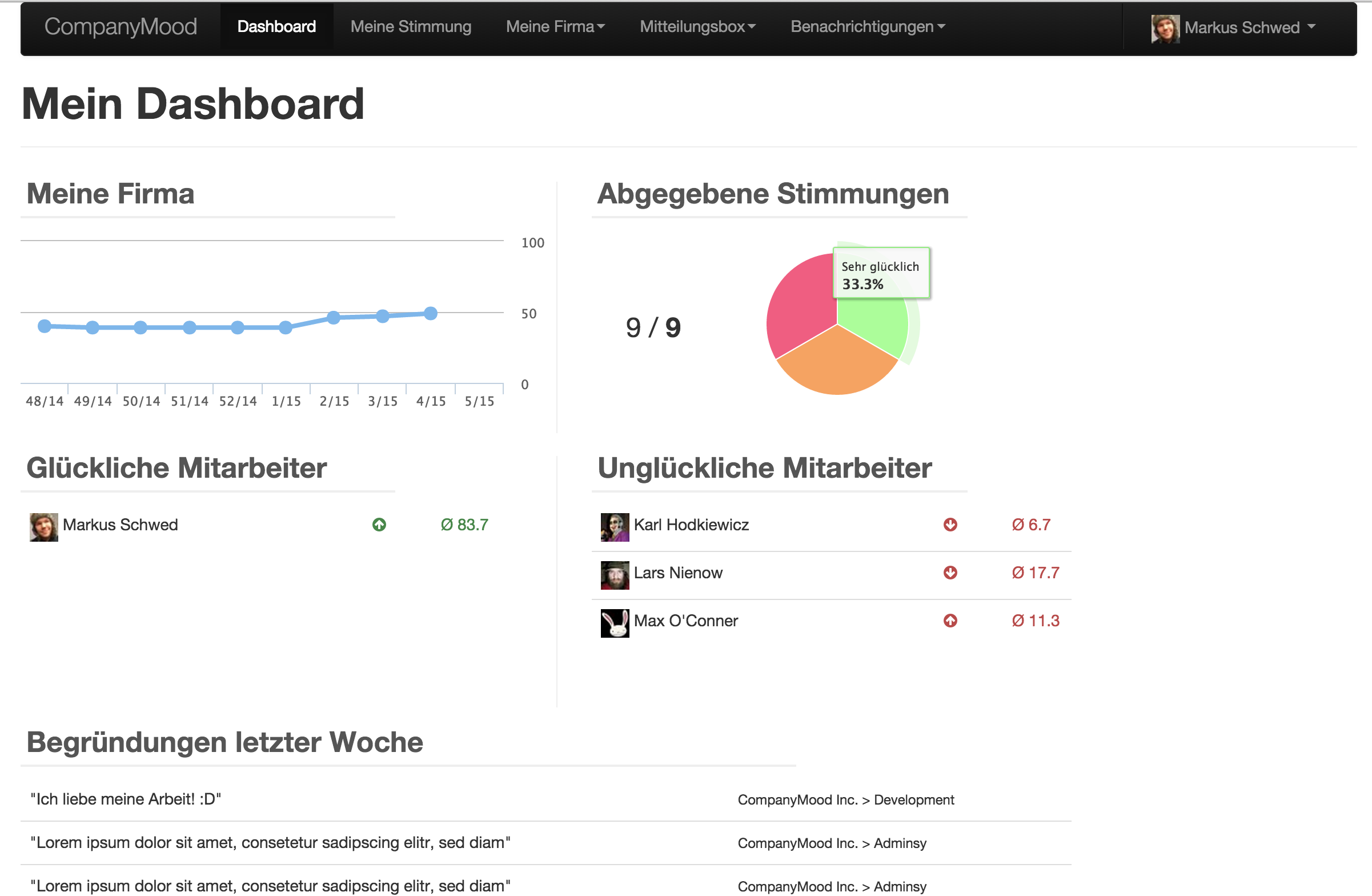Click Lars Nienow's avatar thumbnail
This screenshot has width=1372, height=896.
tap(615, 575)
